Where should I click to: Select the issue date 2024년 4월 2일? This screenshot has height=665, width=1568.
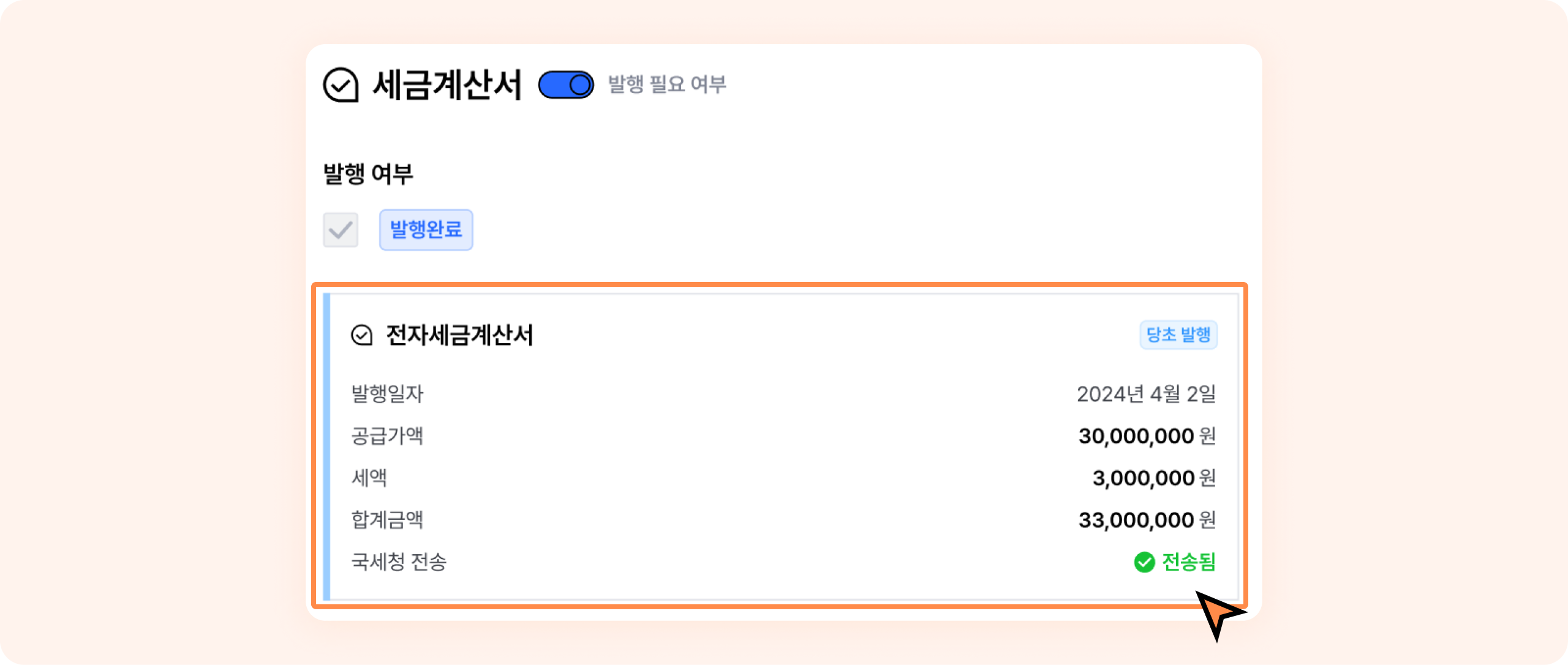[1146, 394]
